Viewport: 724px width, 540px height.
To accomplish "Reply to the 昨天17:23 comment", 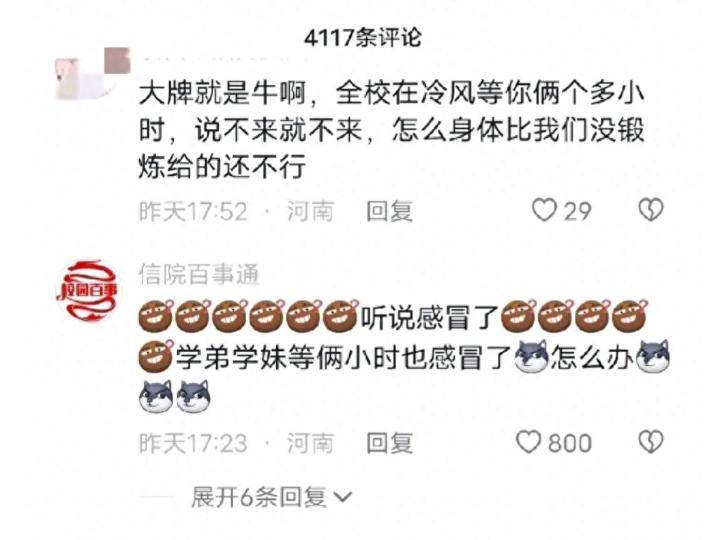I will click(x=389, y=443).
